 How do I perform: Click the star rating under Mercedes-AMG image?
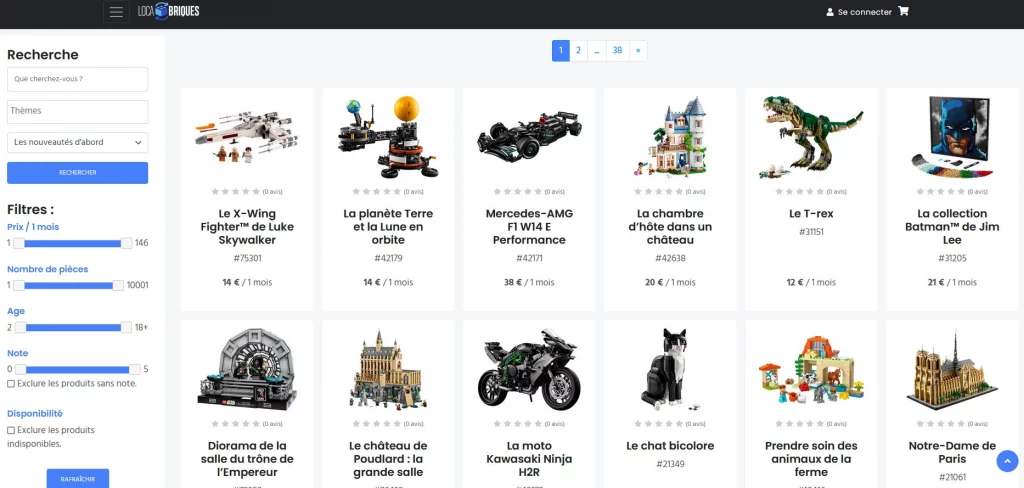point(518,191)
